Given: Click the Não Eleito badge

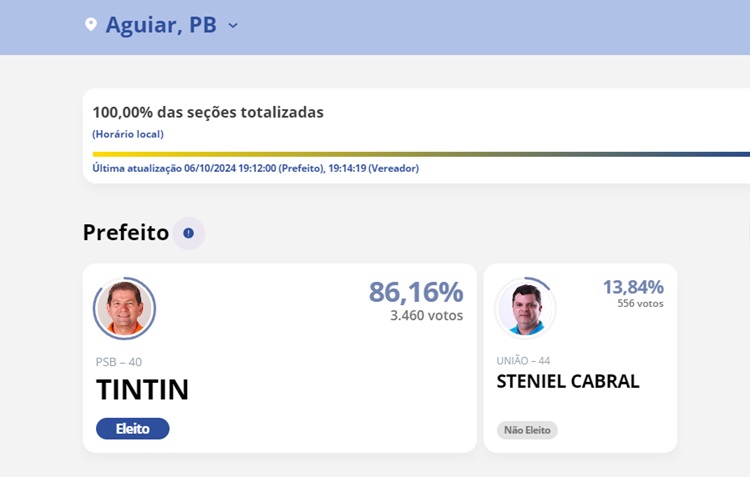Looking at the screenshot, I should coord(527,430).
